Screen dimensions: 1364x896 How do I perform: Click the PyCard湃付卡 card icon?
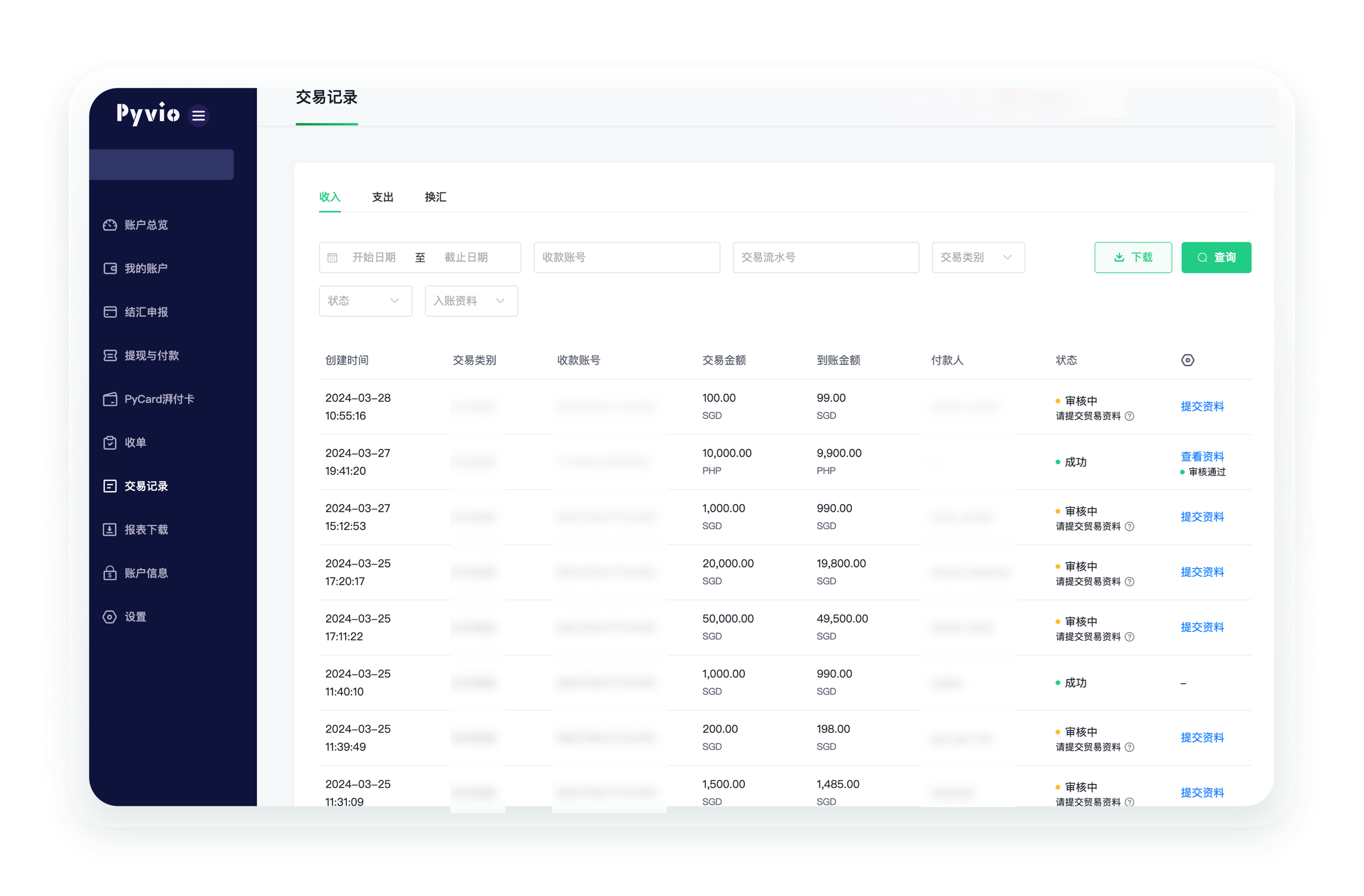(109, 399)
